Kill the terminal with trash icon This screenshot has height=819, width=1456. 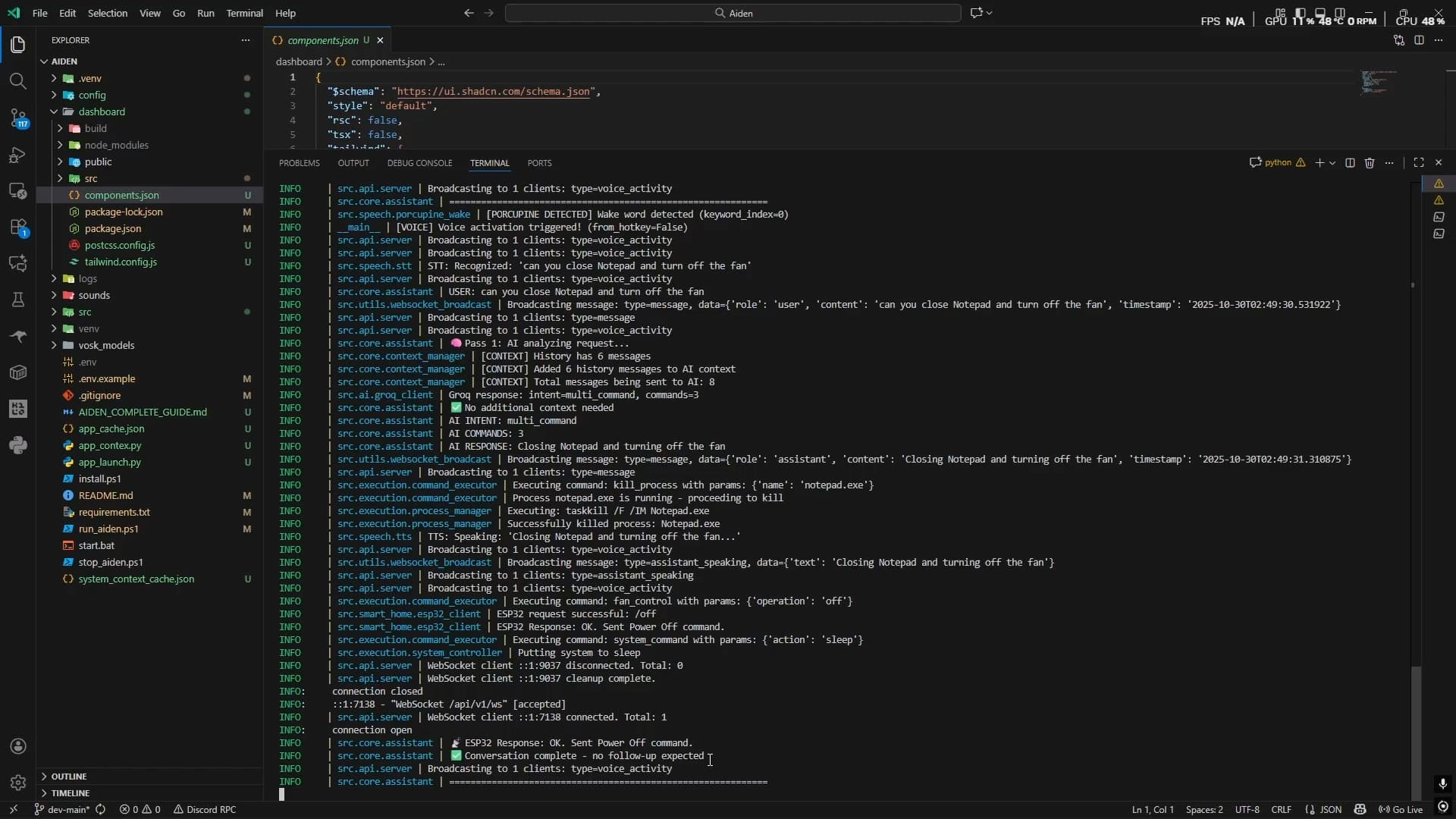click(1370, 163)
